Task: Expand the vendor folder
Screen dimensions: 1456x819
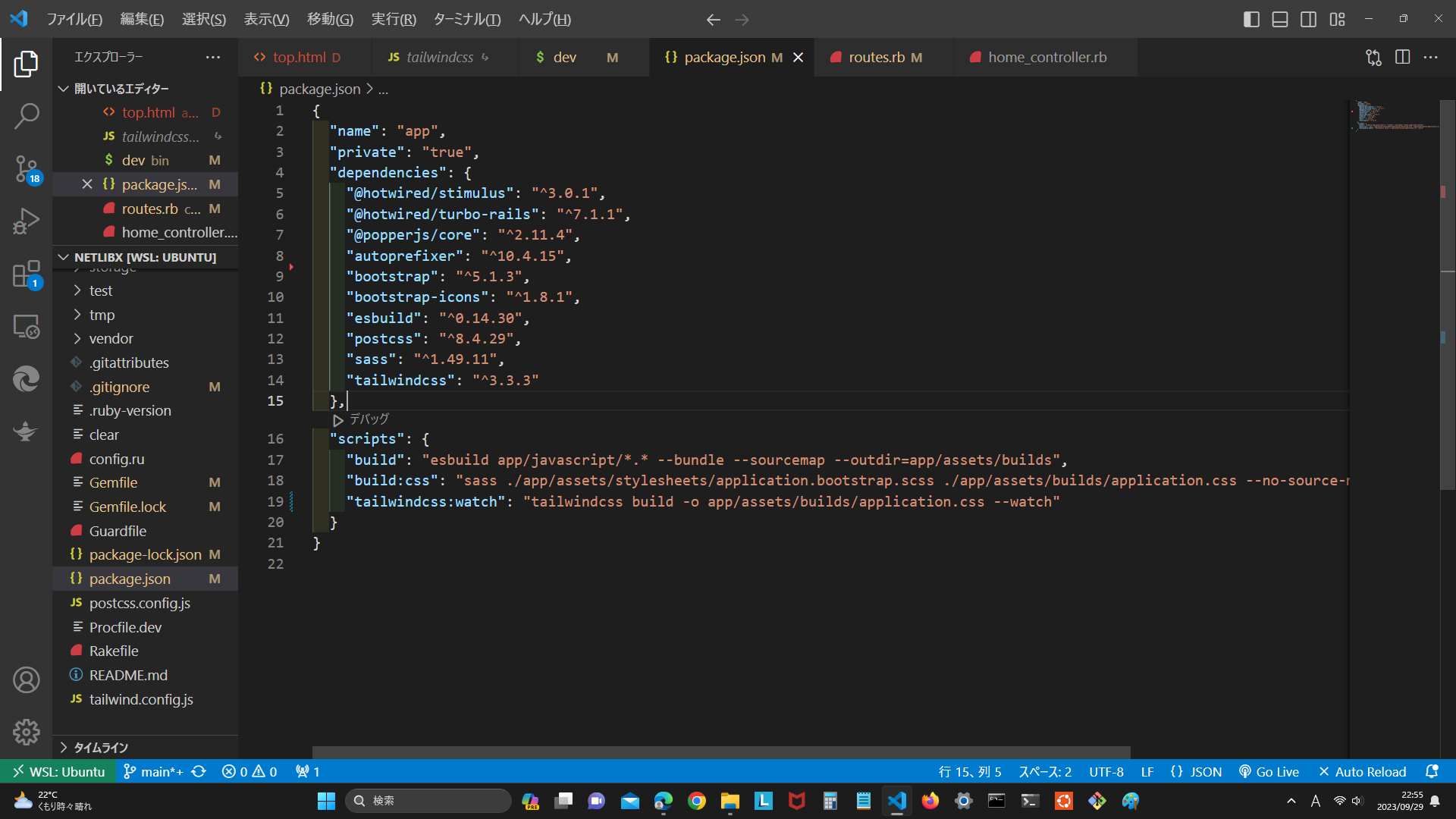Action: [x=144, y=338]
